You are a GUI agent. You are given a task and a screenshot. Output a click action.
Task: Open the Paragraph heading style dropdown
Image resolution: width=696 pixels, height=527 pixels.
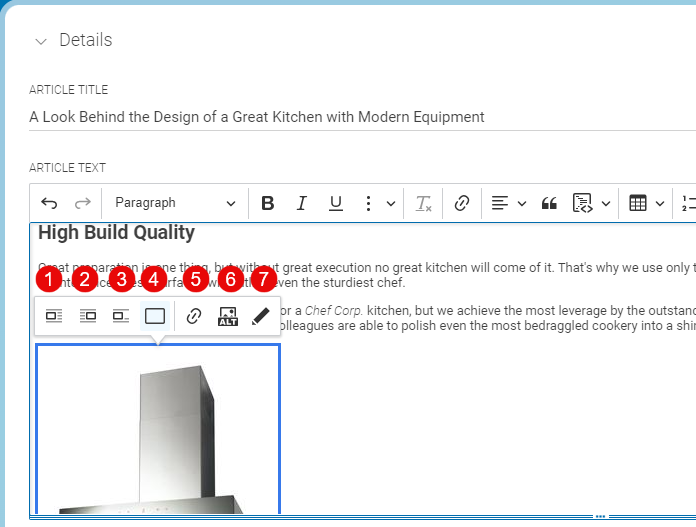(x=175, y=203)
